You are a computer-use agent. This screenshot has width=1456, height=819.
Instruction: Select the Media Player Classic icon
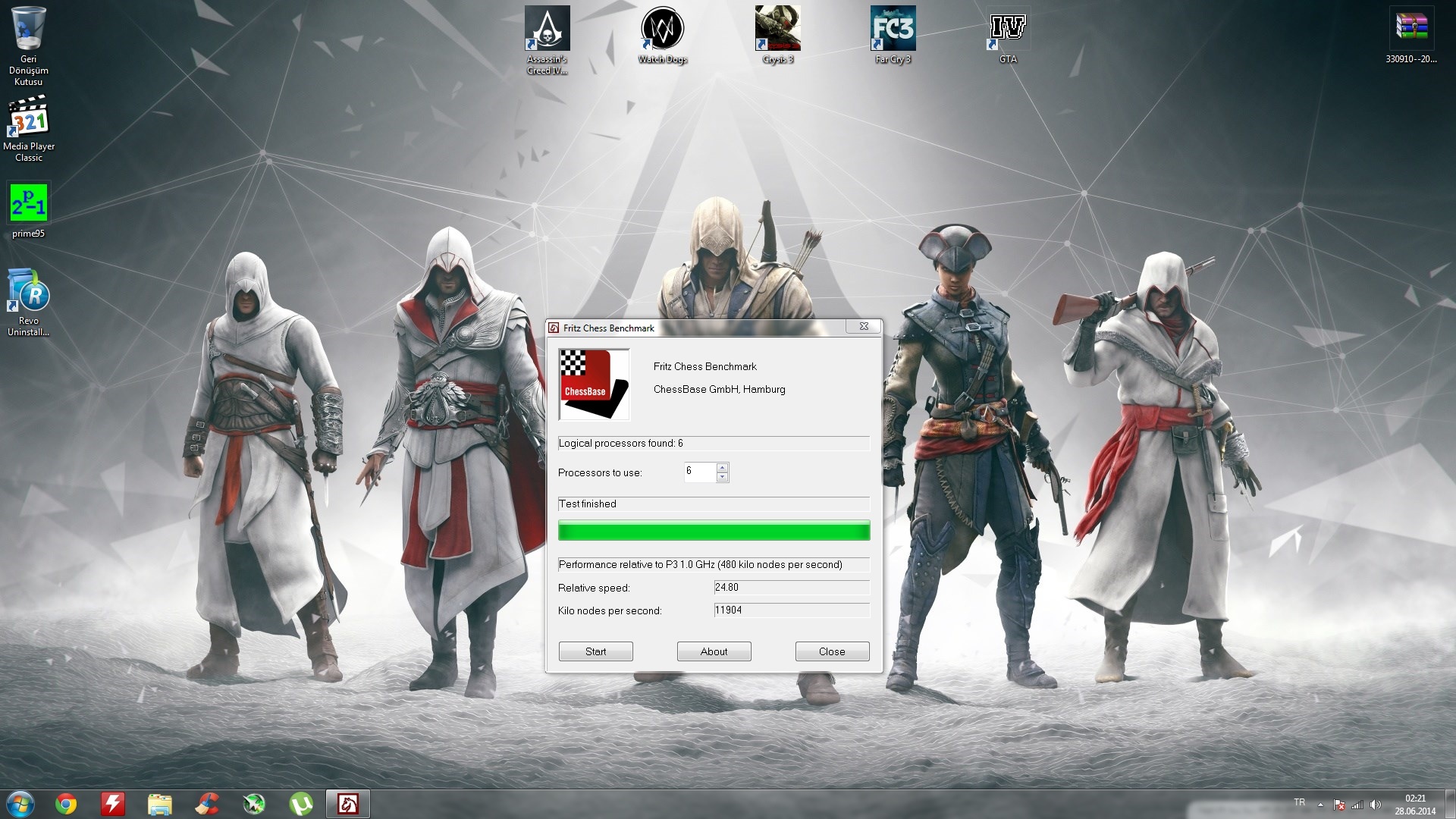[28, 118]
